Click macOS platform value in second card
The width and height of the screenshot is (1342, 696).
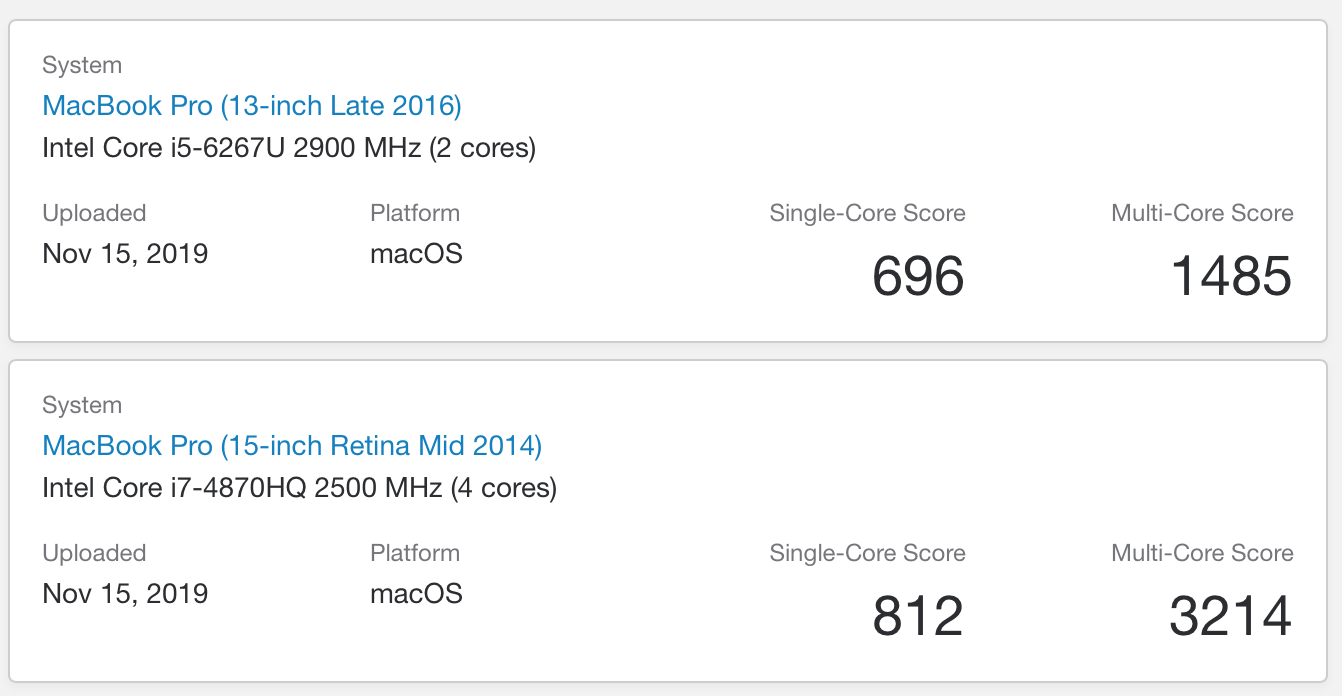tap(417, 594)
